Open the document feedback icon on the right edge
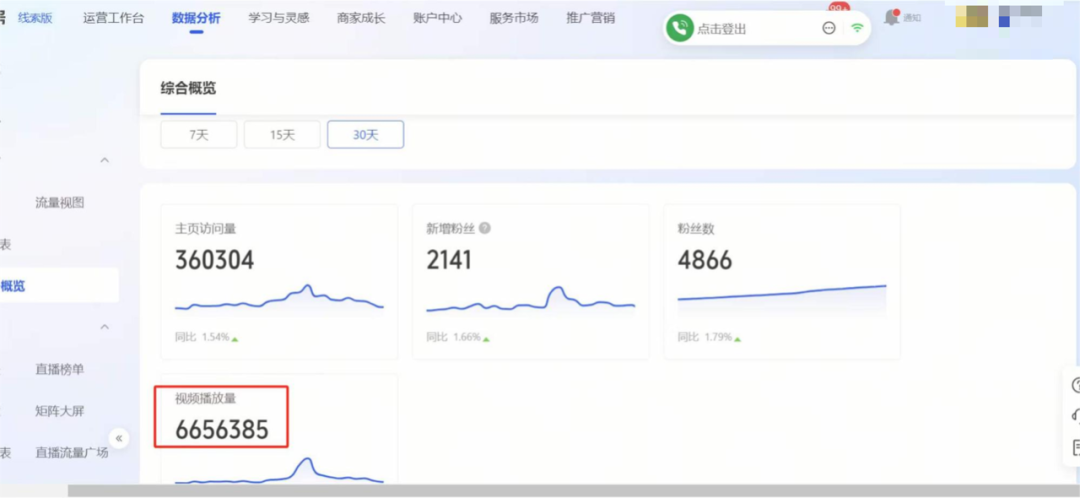1080x498 pixels. [x=1075, y=447]
